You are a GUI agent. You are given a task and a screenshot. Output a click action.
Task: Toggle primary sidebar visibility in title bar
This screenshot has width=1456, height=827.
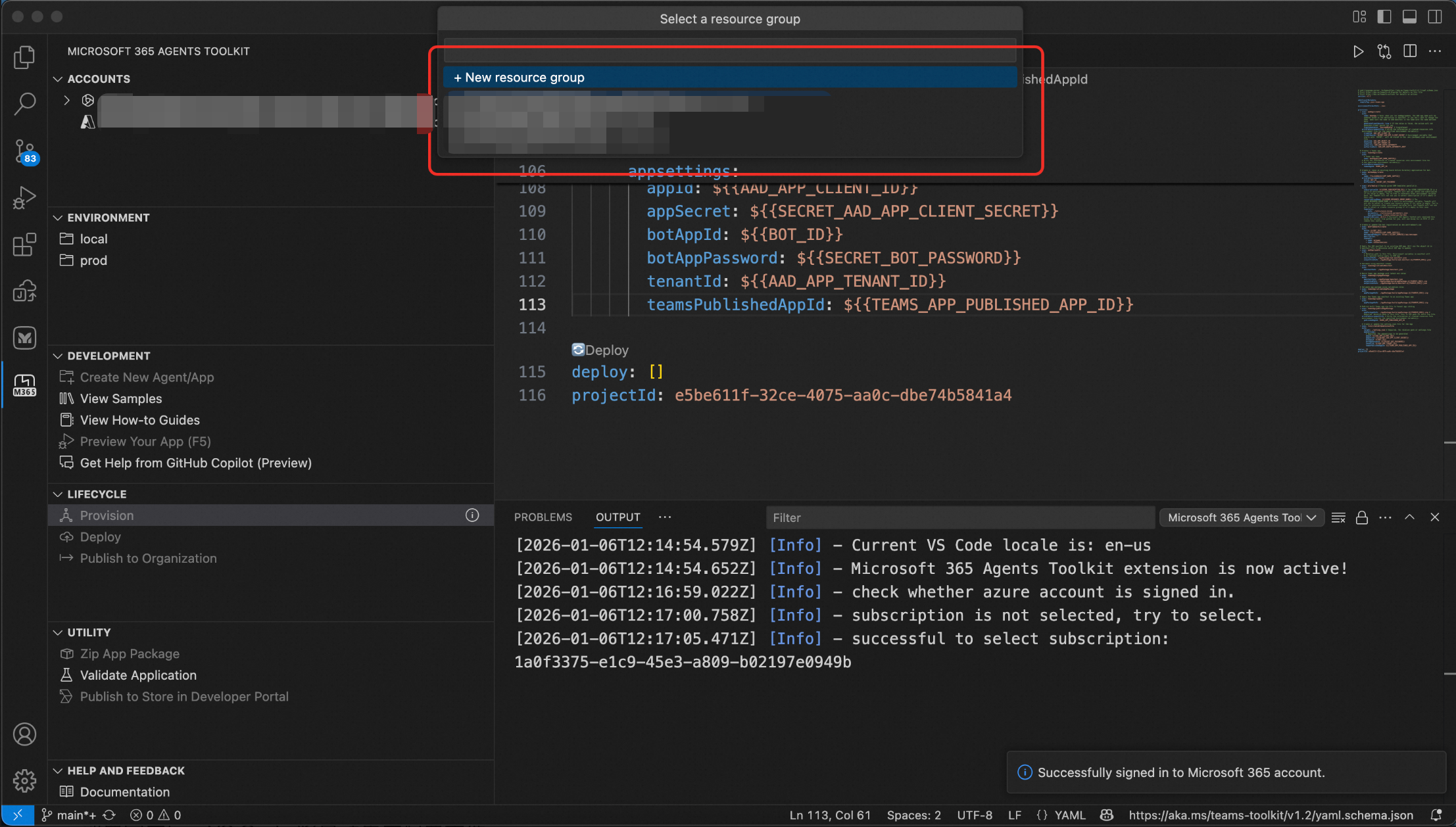point(1384,17)
